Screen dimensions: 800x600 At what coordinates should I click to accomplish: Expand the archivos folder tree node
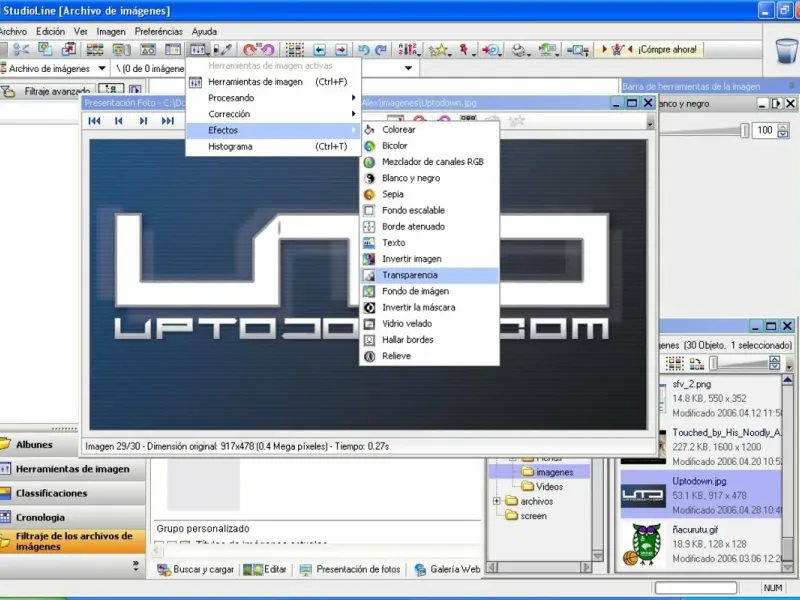point(496,501)
